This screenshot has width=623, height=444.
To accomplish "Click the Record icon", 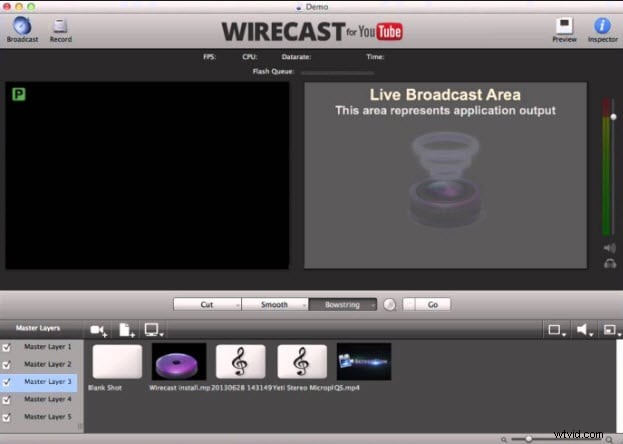I will pos(60,26).
